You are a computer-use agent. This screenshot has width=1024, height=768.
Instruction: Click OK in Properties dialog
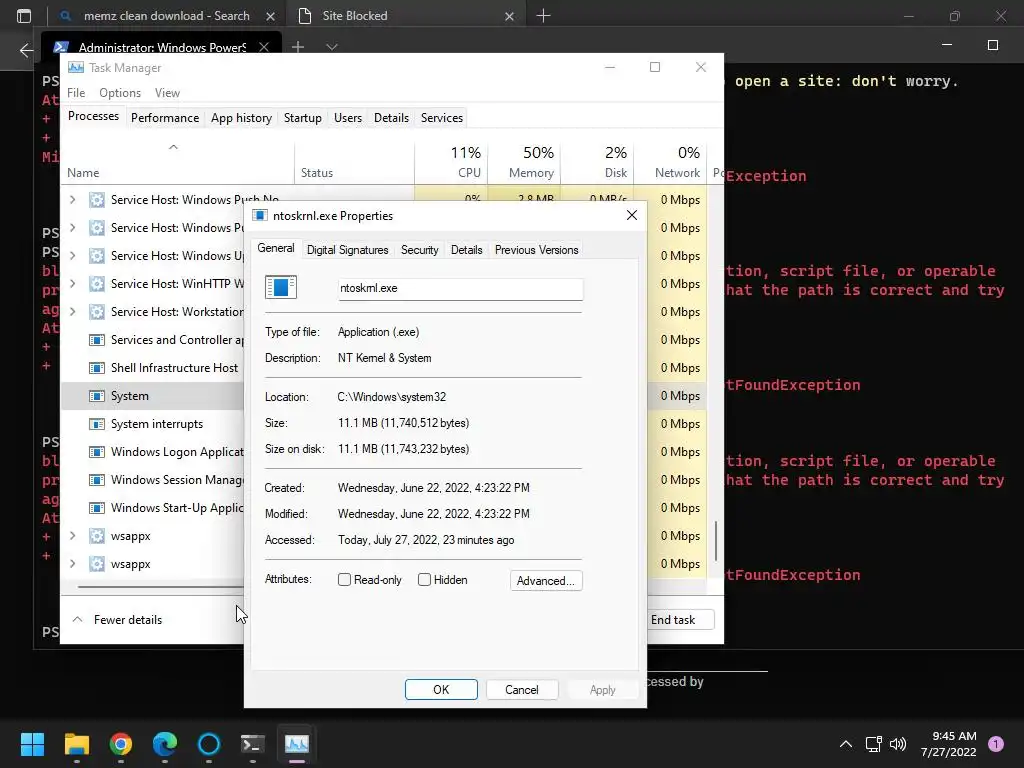pos(441,690)
